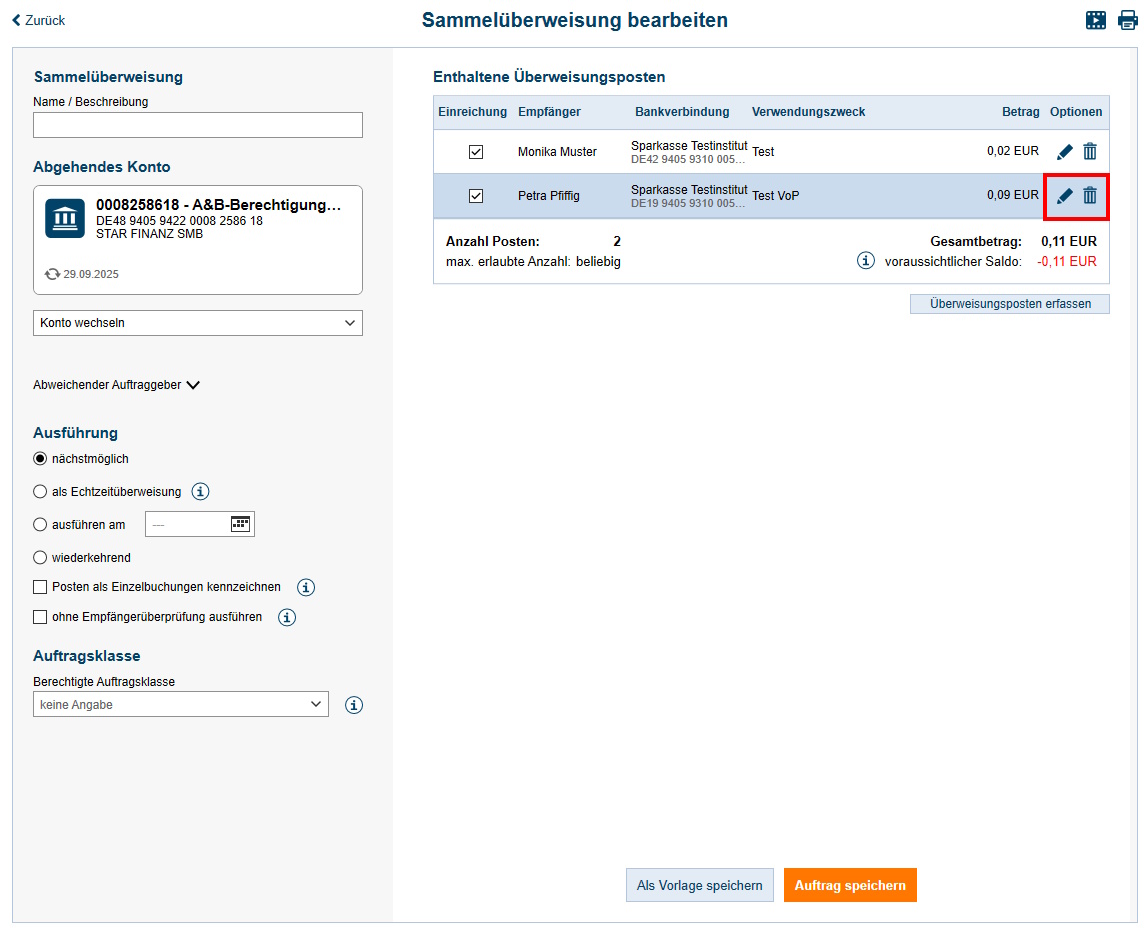1144x928 pixels.
Task: Open the Konto wechseln dropdown
Action: [197, 322]
